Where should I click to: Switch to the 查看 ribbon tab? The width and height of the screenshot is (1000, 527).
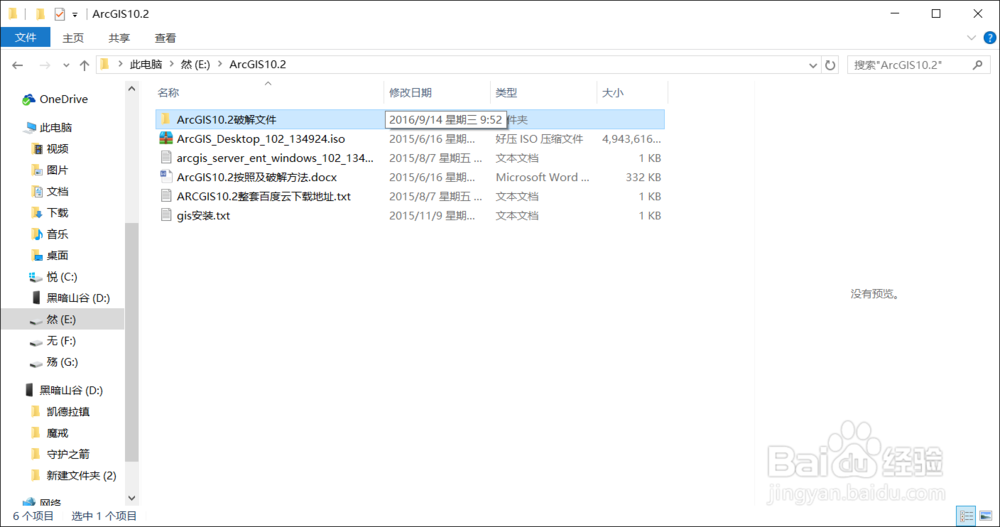(165, 38)
